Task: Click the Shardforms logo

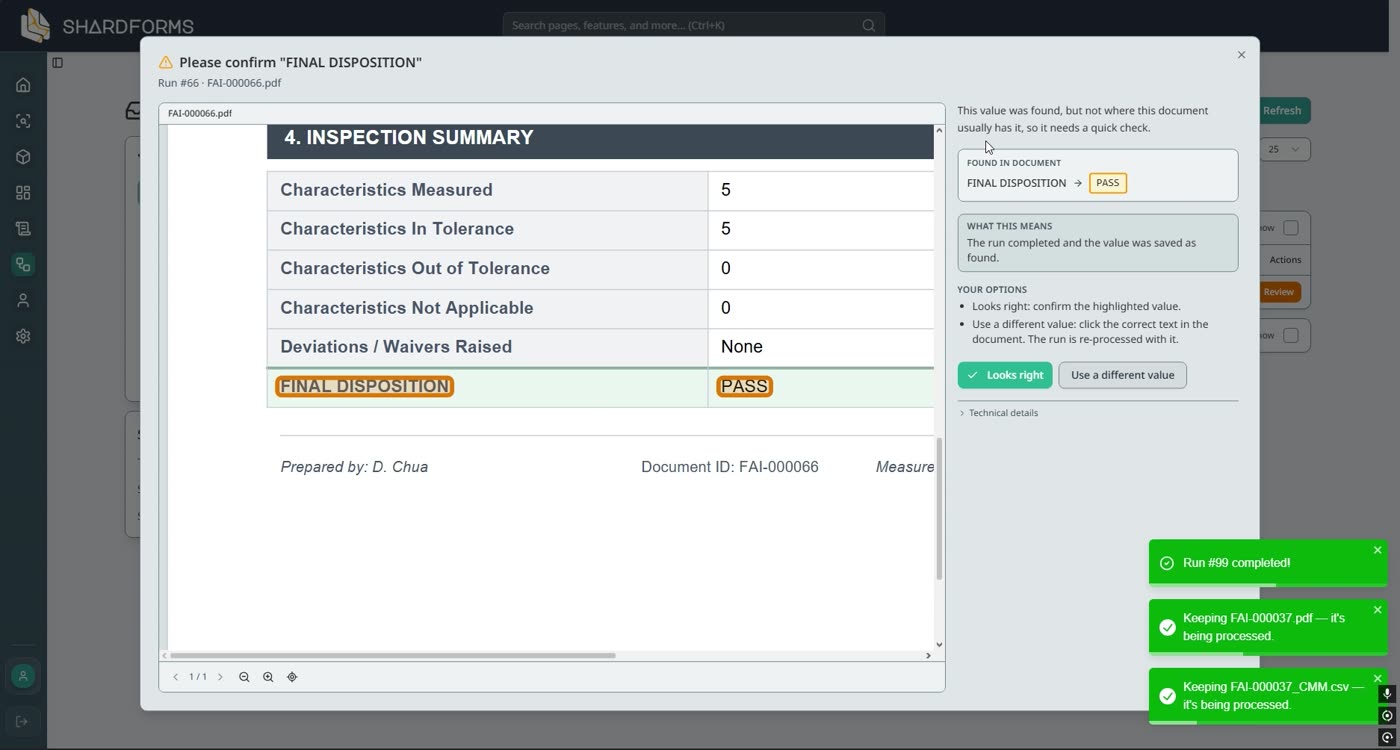Action: pos(107,25)
